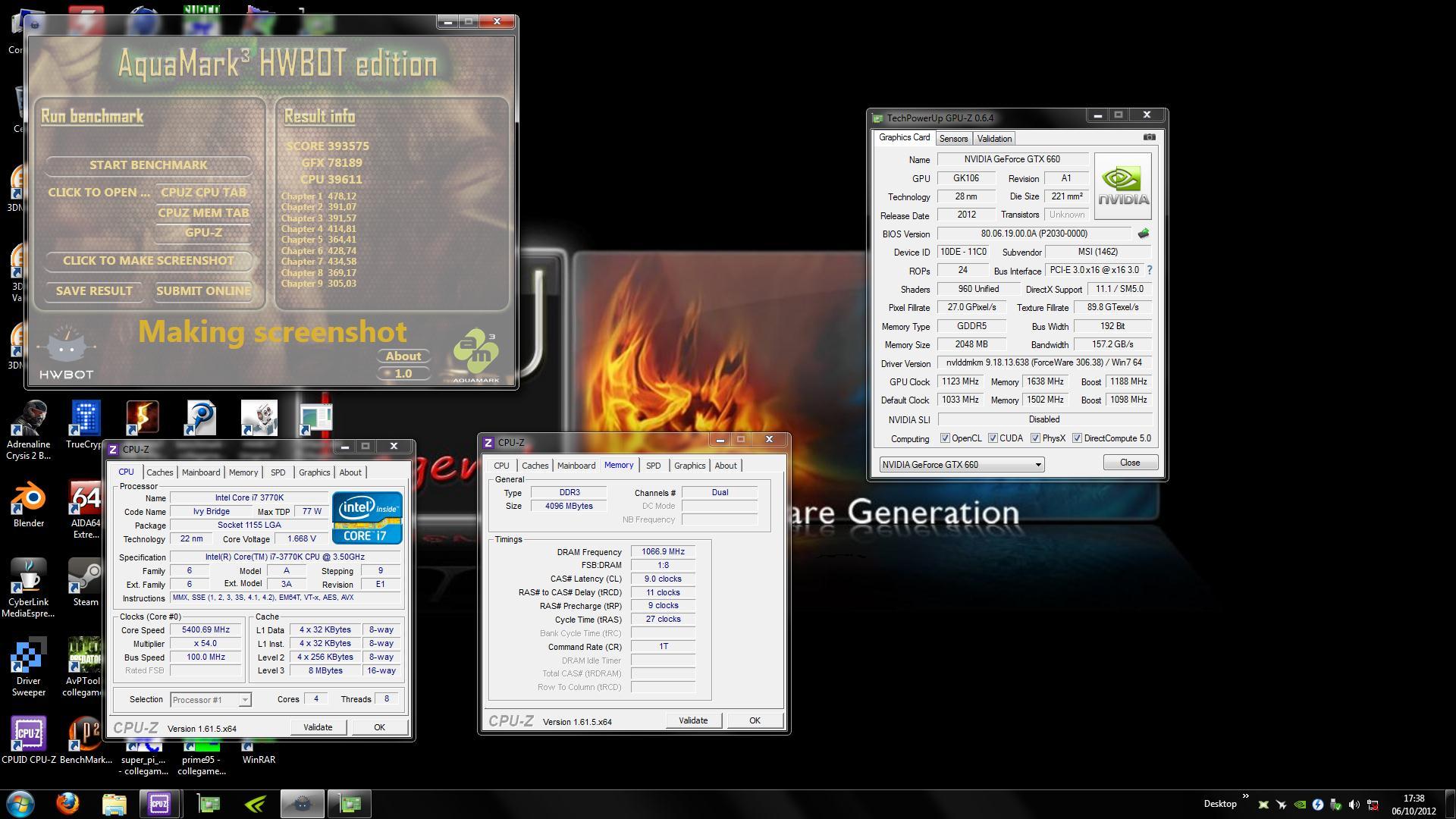Open SPD tab in Memory CPU-Z window
Image resolution: width=1456 pixels, height=819 pixels.
pyautogui.click(x=654, y=466)
